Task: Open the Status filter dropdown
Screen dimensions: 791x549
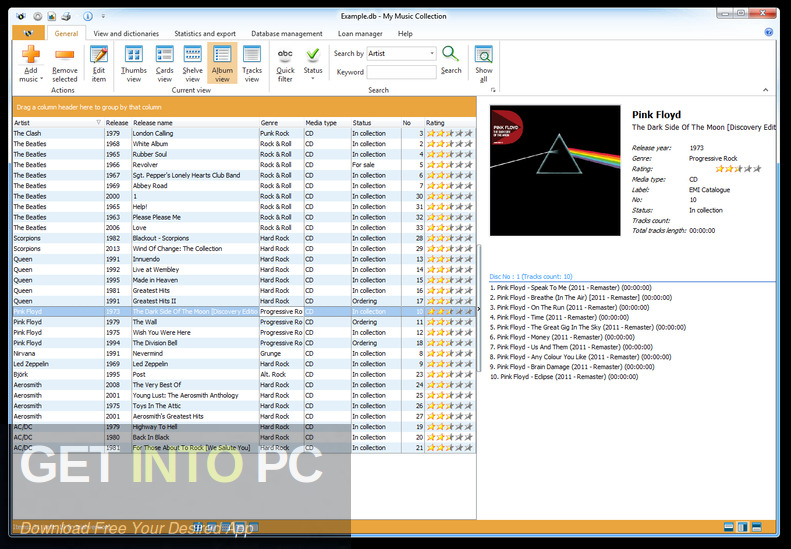Action: pos(313,64)
